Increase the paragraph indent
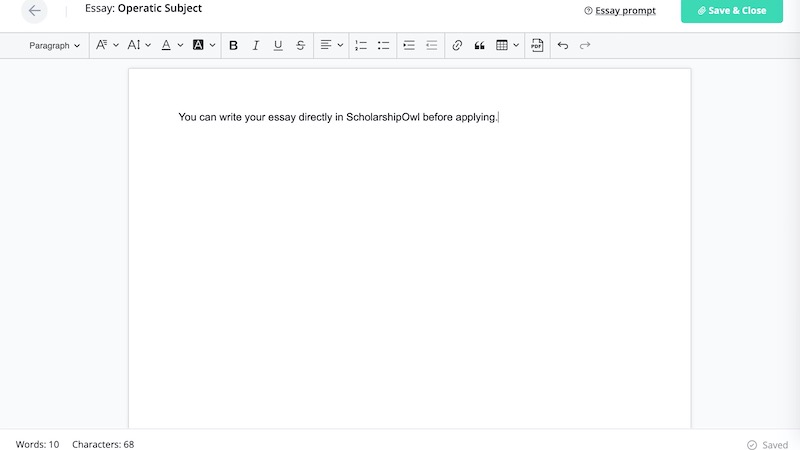The height and width of the screenshot is (450, 800). click(x=409, y=45)
